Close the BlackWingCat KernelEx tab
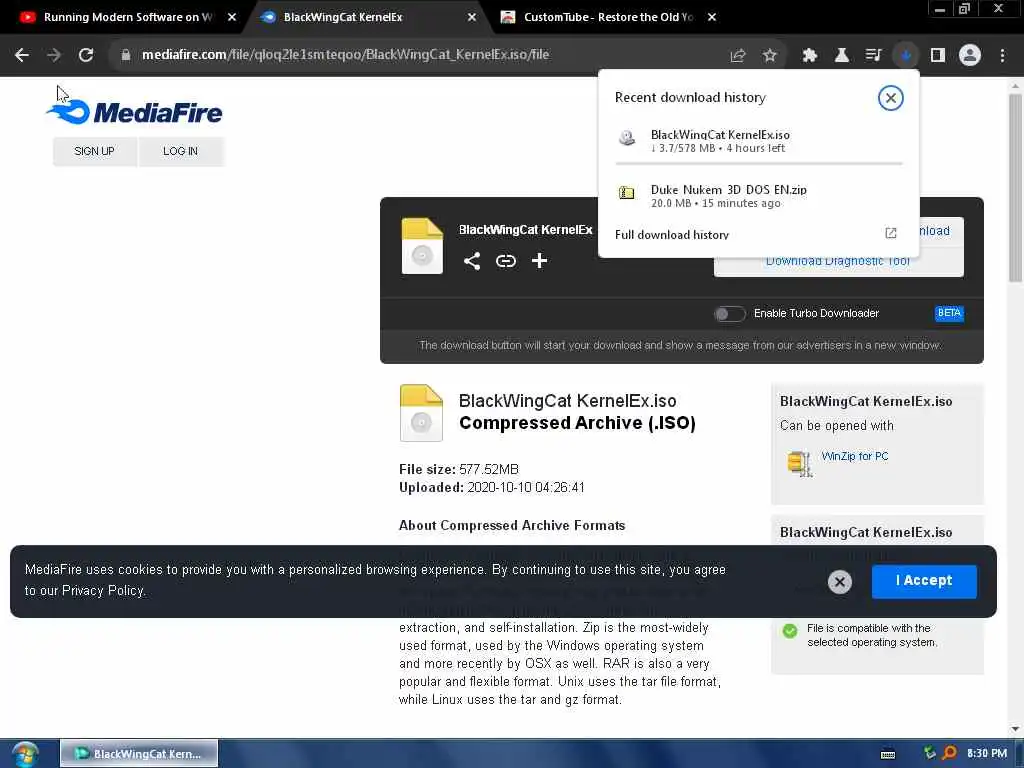The height and width of the screenshot is (768, 1024). tap(472, 18)
